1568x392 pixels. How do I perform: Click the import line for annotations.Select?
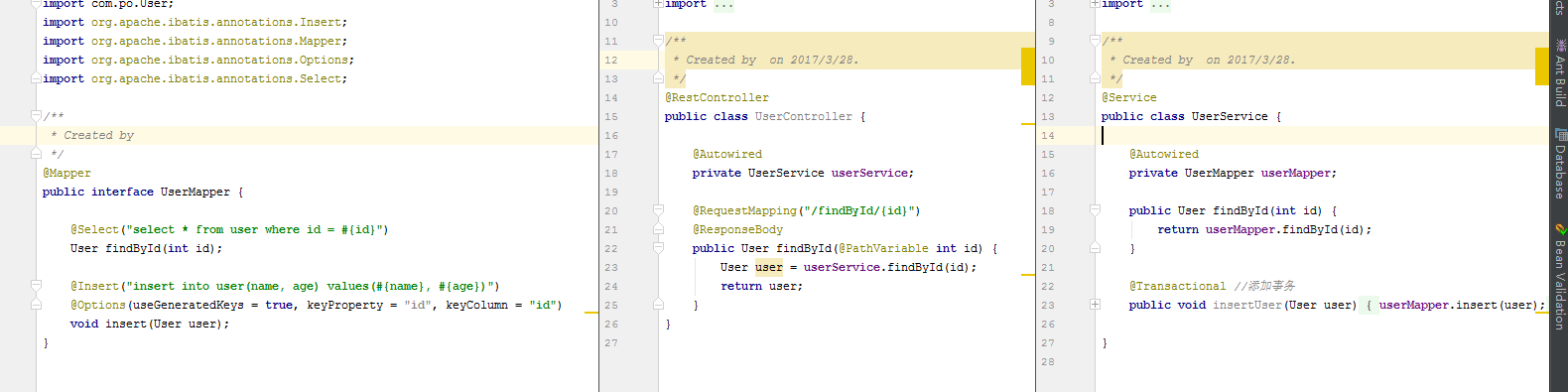(195, 78)
